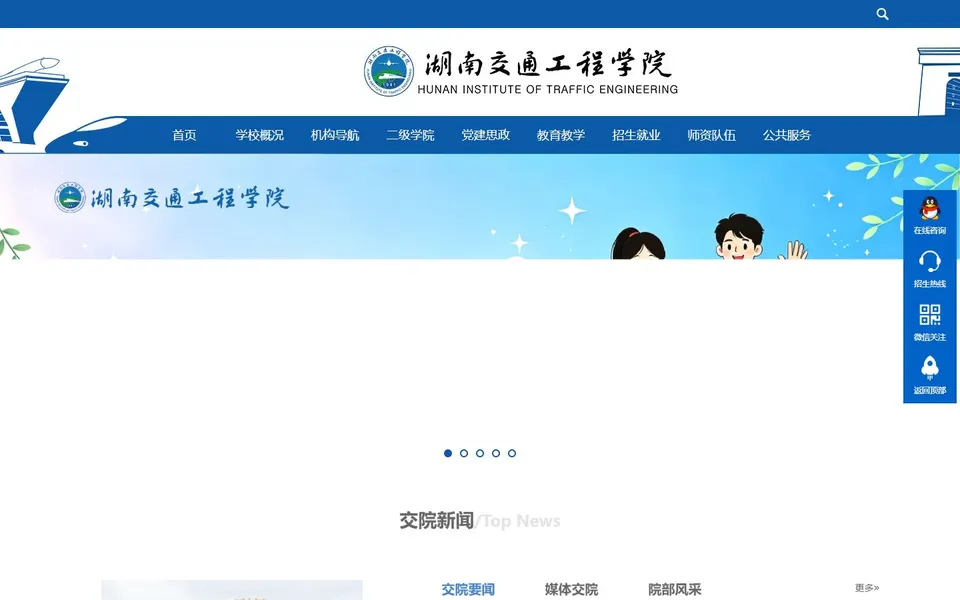This screenshot has width=960, height=600.
Task: Click HUNAN INSTITUTE OF TRAFFIC ENGINEERING text
Action: 547,89
